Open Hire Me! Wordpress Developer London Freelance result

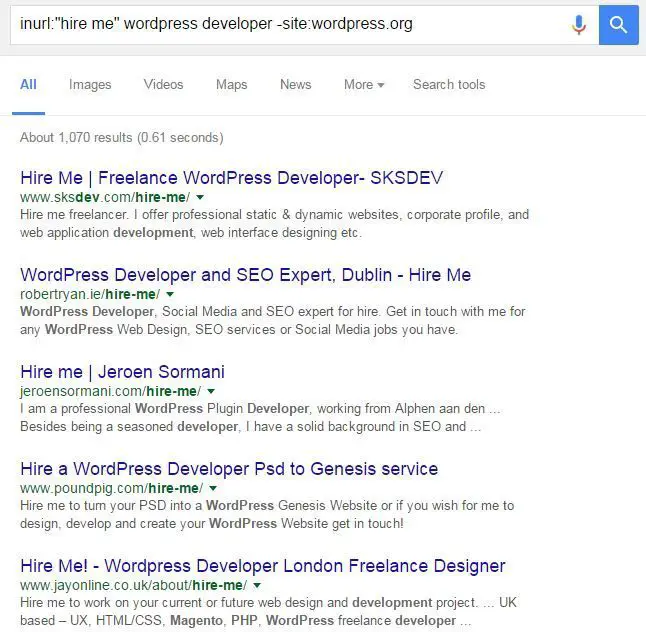click(x=263, y=566)
